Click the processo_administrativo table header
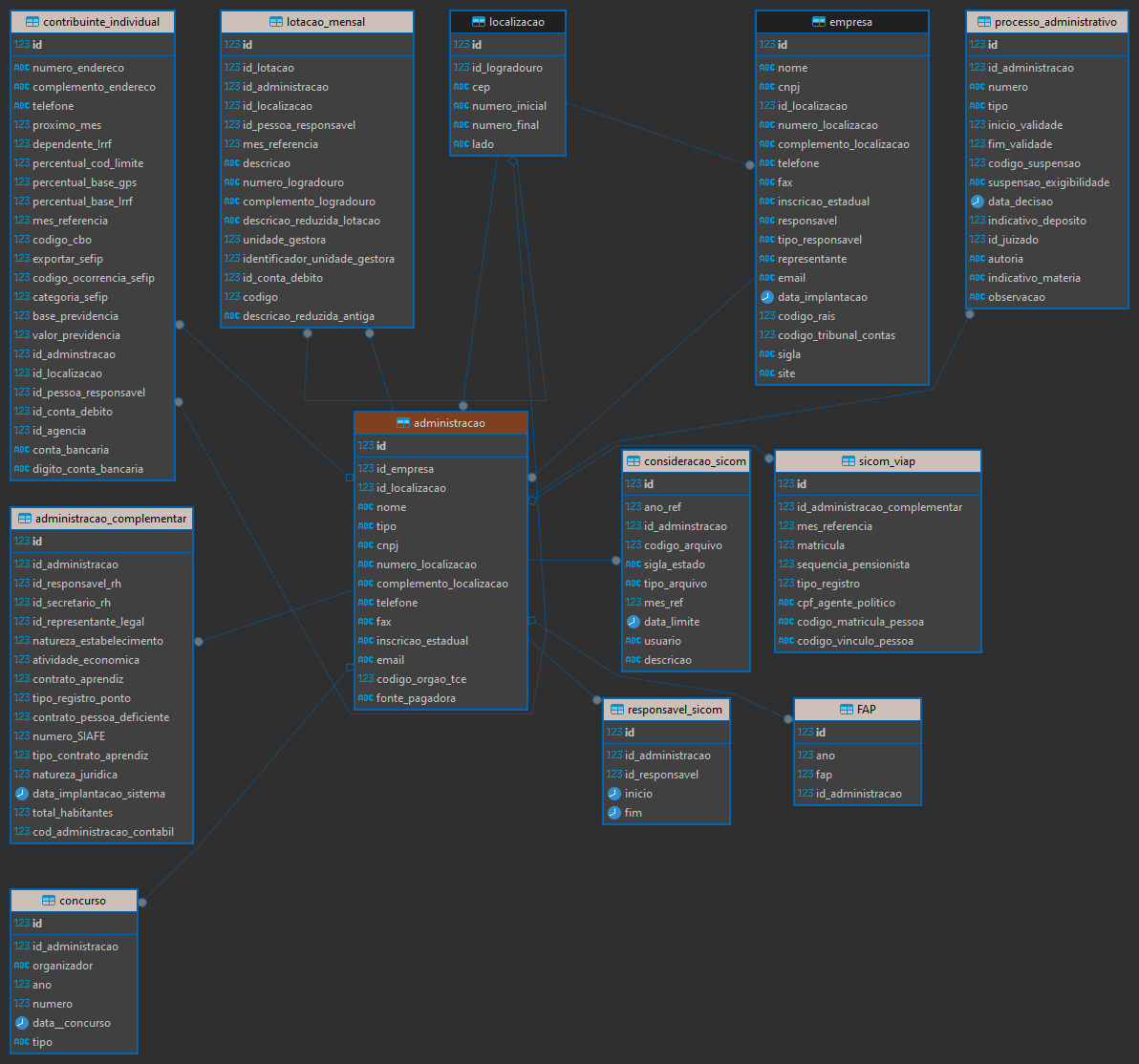Viewport: 1139px width, 1064px height. tap(1047, 22)
